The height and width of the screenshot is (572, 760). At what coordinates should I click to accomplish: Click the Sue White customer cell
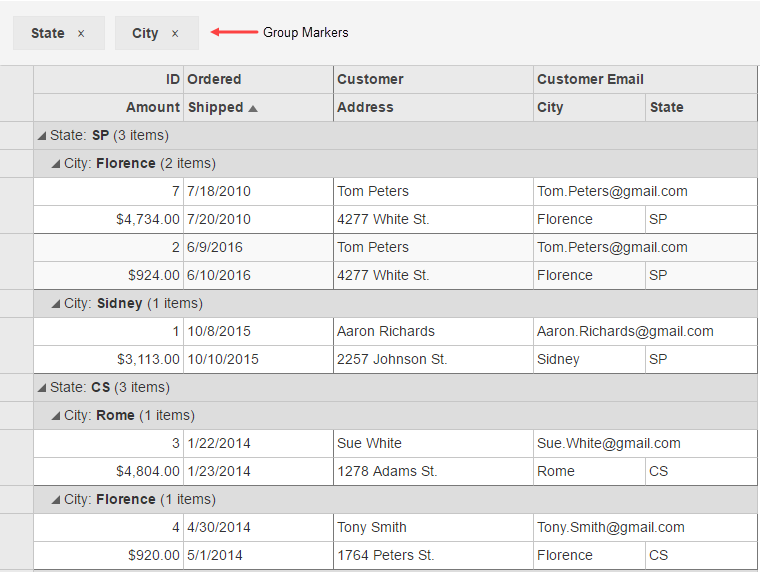(x=369, y=443)
